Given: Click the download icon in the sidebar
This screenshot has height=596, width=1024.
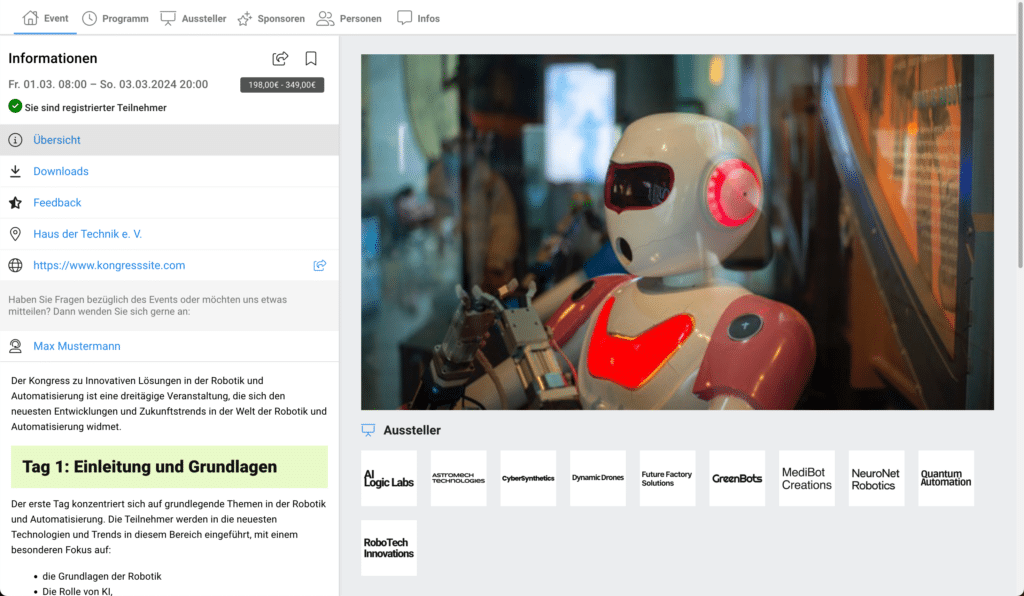Looking at the screenshot, I should pos(15,172).
